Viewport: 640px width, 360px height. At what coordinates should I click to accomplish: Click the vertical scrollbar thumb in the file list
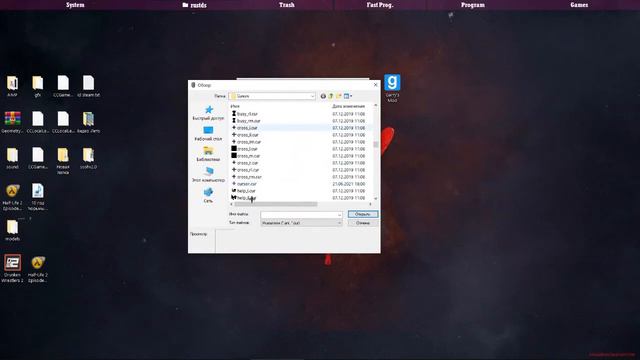pos(376,144)
